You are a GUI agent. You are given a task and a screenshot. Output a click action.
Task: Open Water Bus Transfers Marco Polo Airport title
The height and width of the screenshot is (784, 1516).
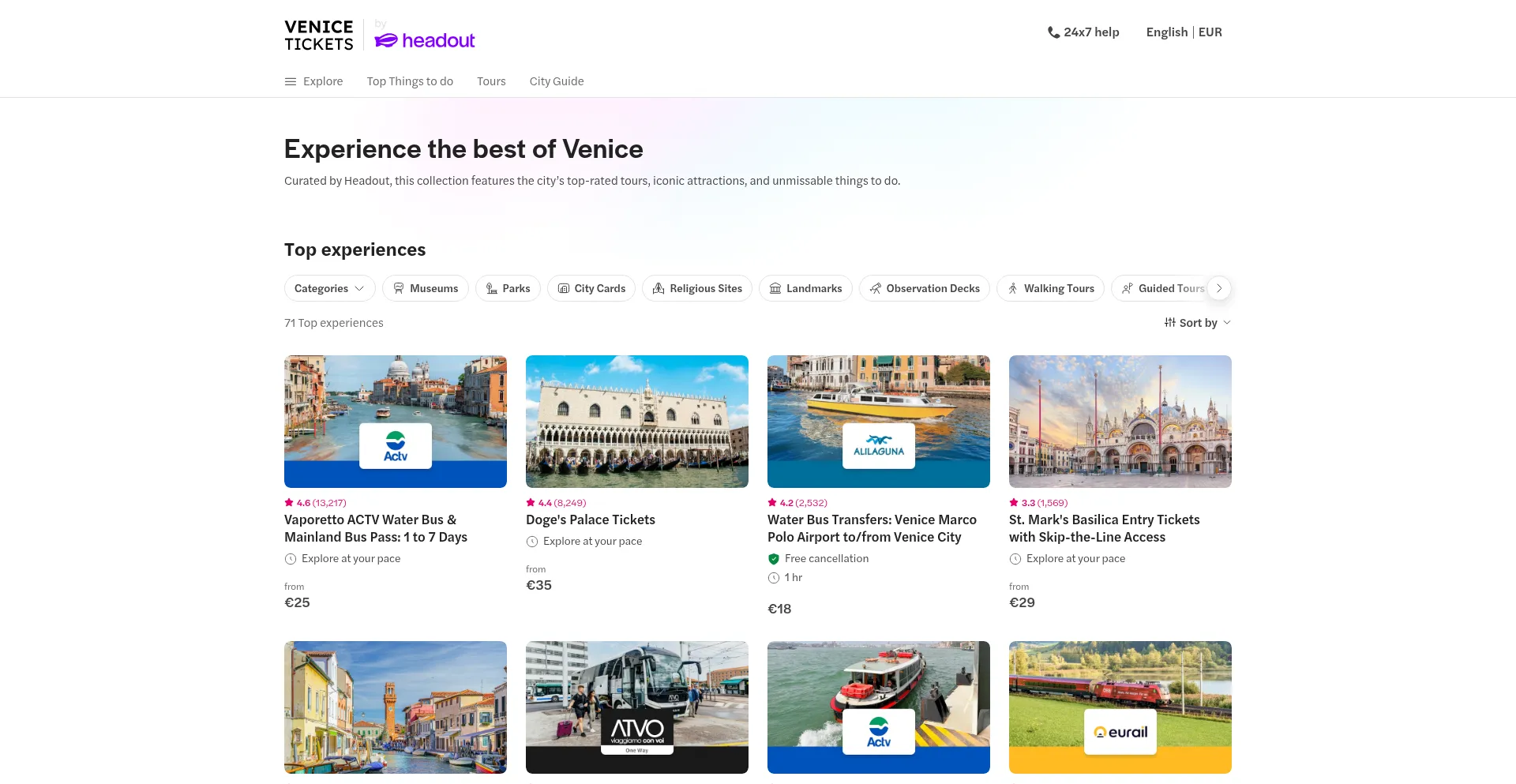click(x=872, y=528)
